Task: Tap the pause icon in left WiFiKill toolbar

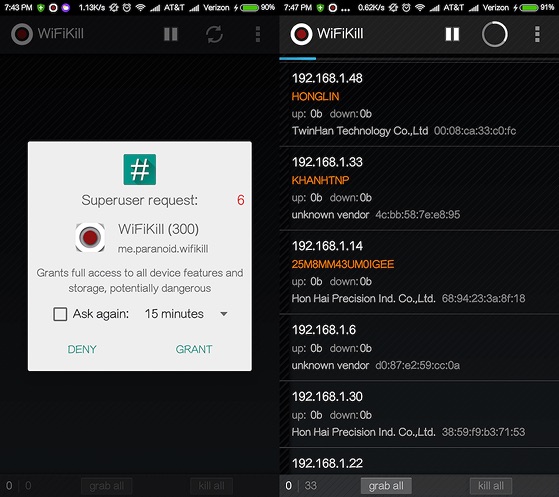Action: coord(171,34)
